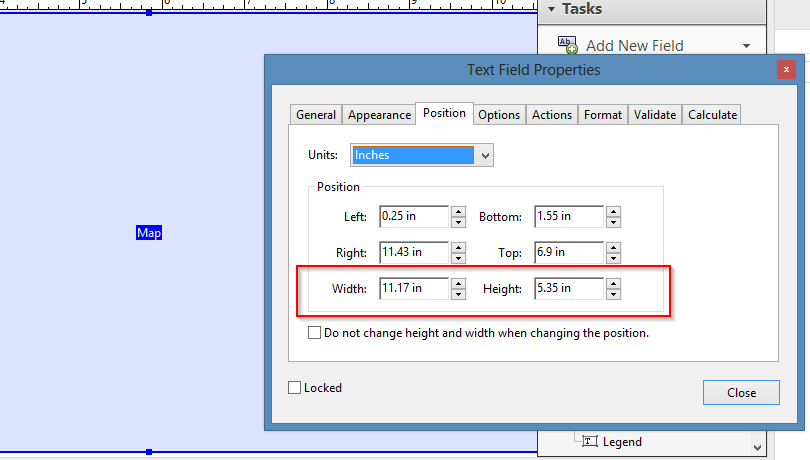Click the Width value field
Image resolution: width=810 pixels, height=460 pixels.
[412, 288]
